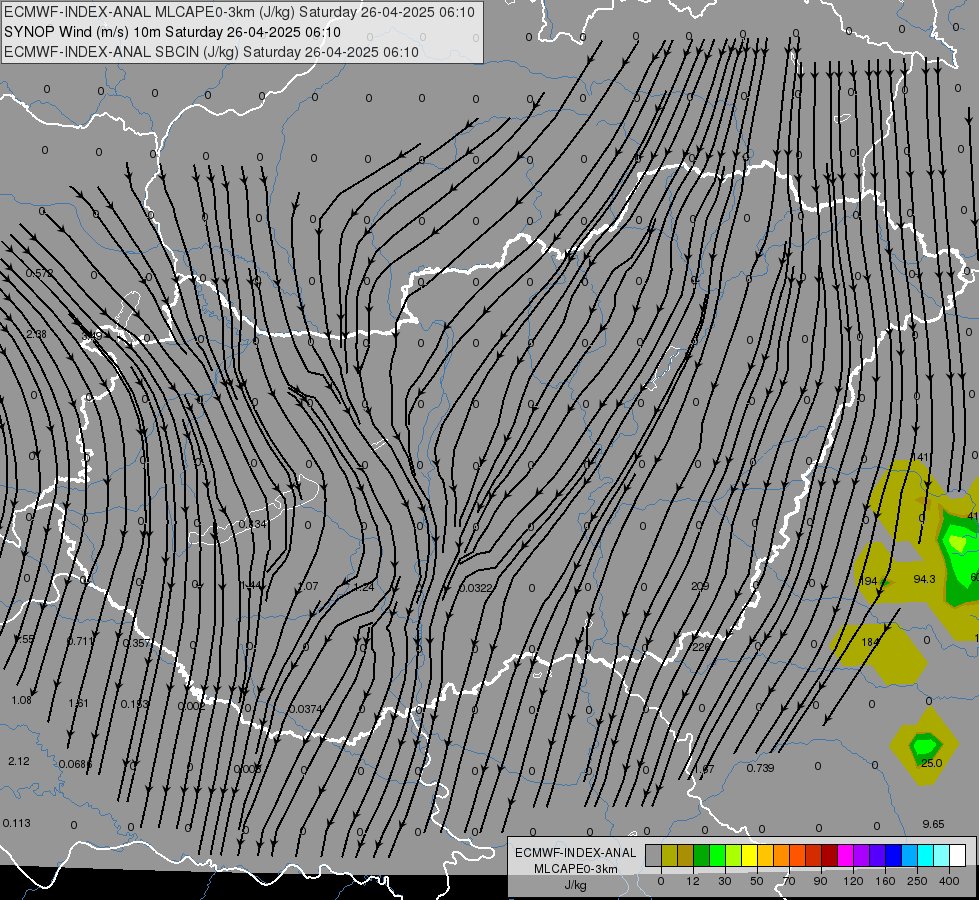Click the SBCIN header line
This screenshot has height=900, width=979.
click(211, 52)
